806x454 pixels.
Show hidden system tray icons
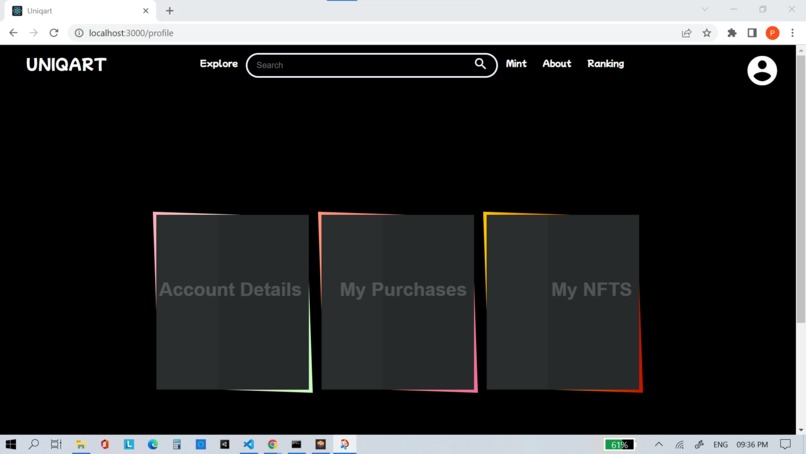pyautogui.click(x=658, y=444)
